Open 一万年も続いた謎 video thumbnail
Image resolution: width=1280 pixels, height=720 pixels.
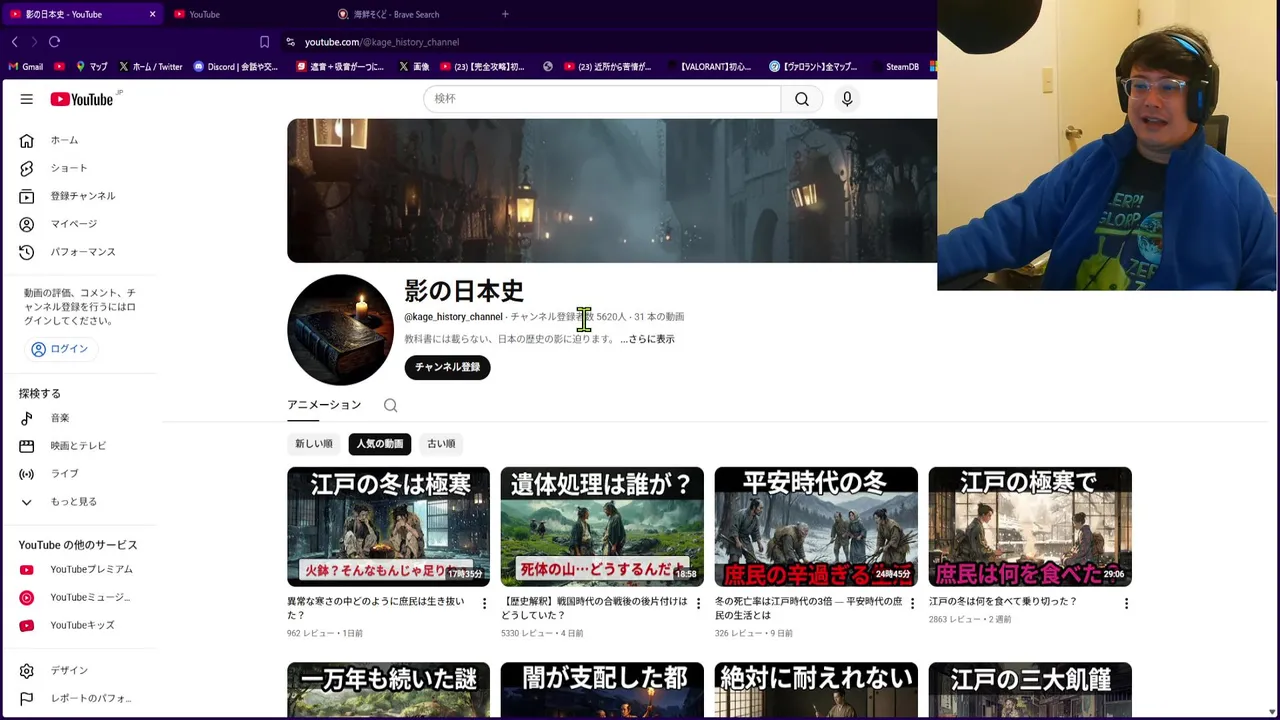click(388, 689)
